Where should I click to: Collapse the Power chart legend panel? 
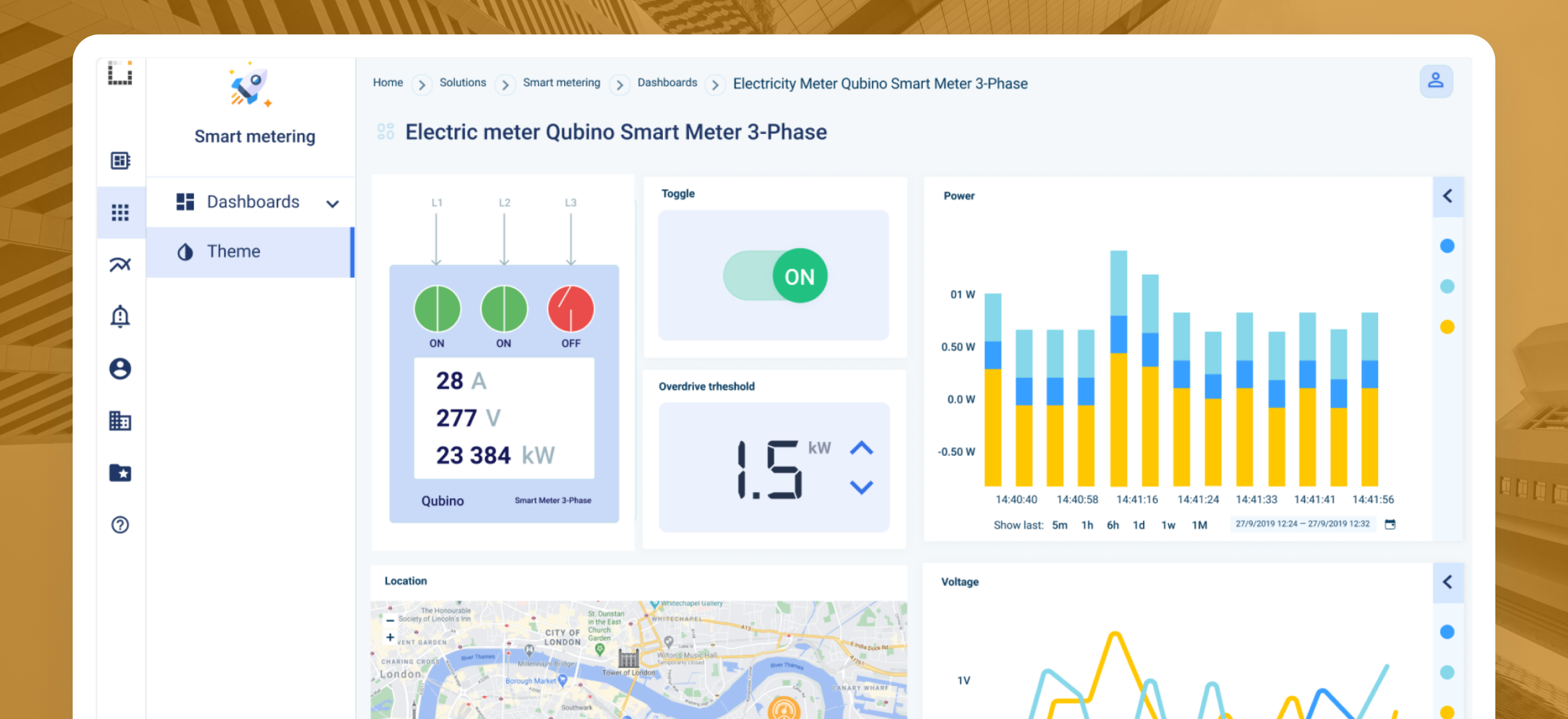(1448, 196)
